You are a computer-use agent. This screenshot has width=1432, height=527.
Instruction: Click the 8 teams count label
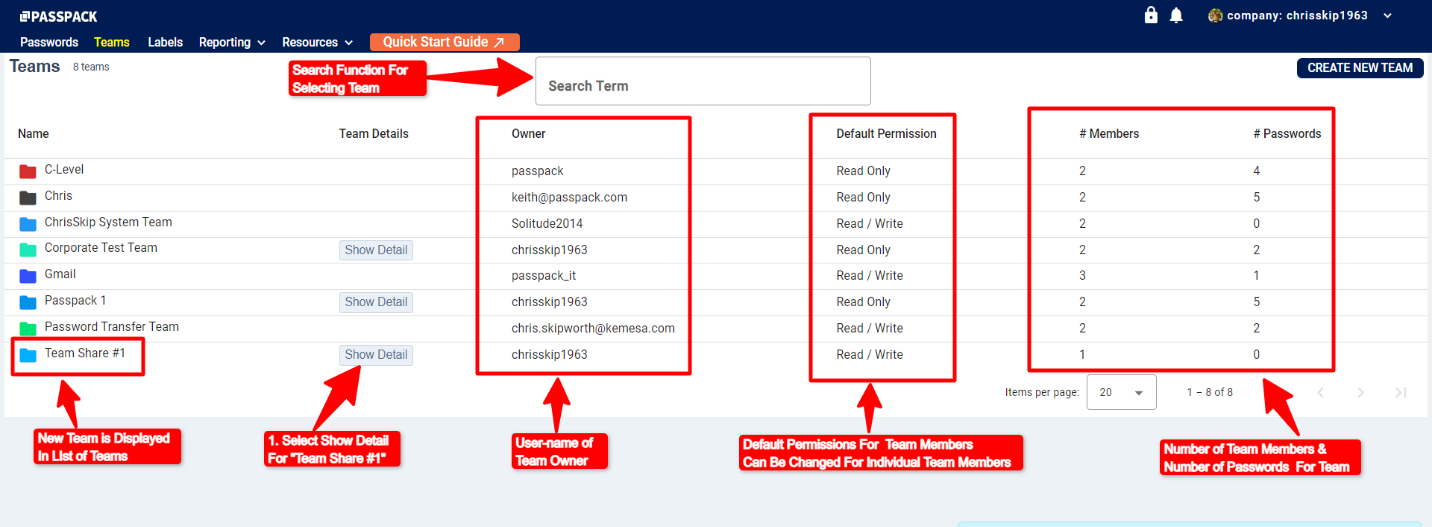click(91, 67)
